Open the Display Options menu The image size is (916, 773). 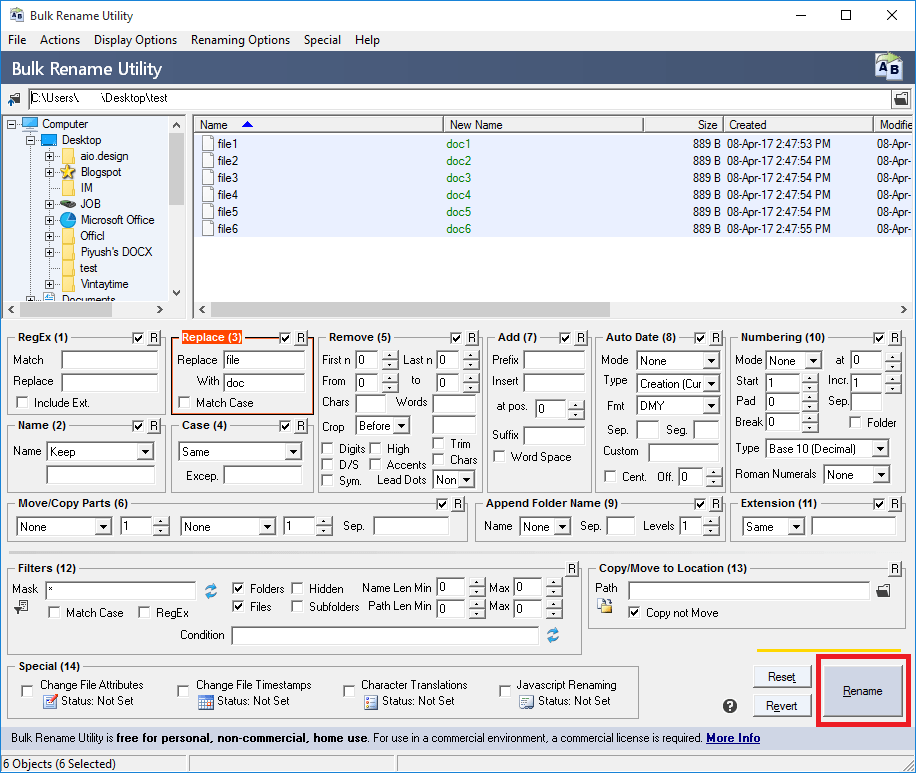[x=136, y=40]
